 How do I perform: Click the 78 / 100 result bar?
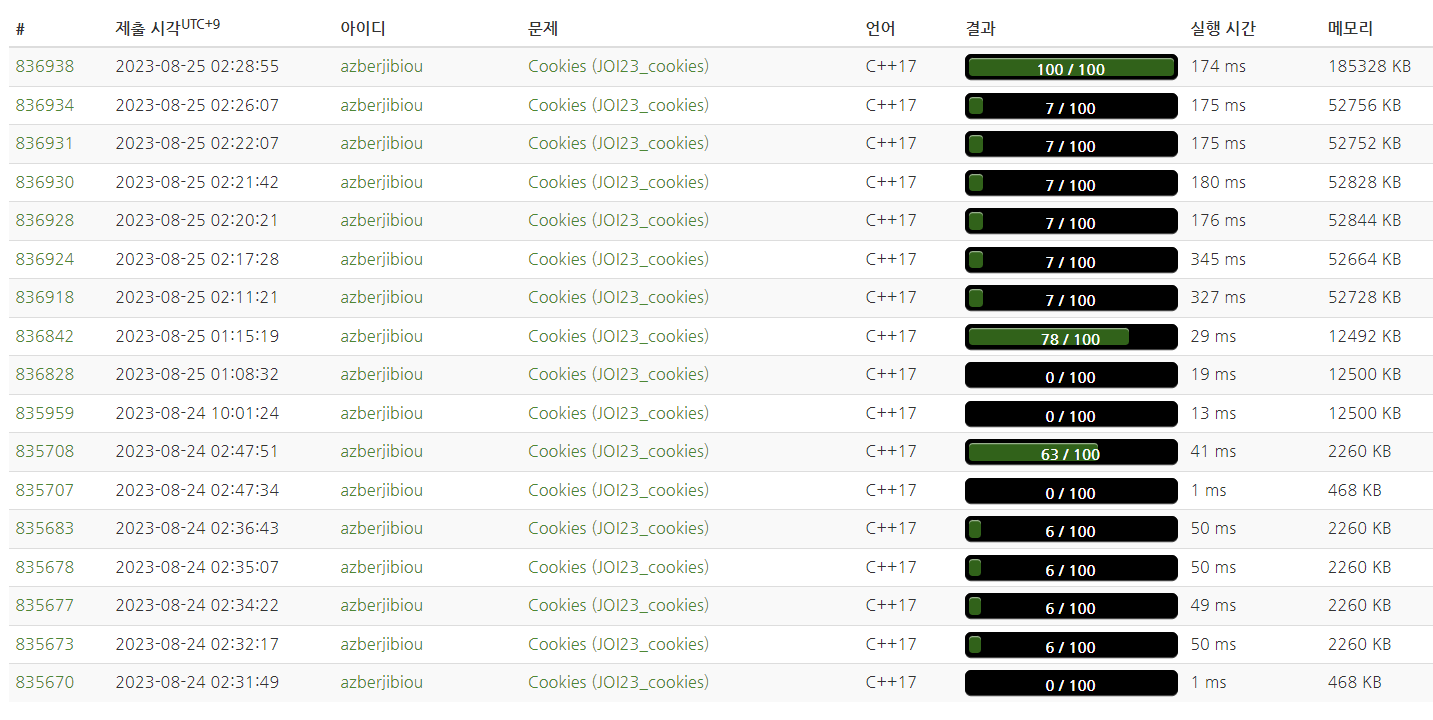coord(1071,337)
